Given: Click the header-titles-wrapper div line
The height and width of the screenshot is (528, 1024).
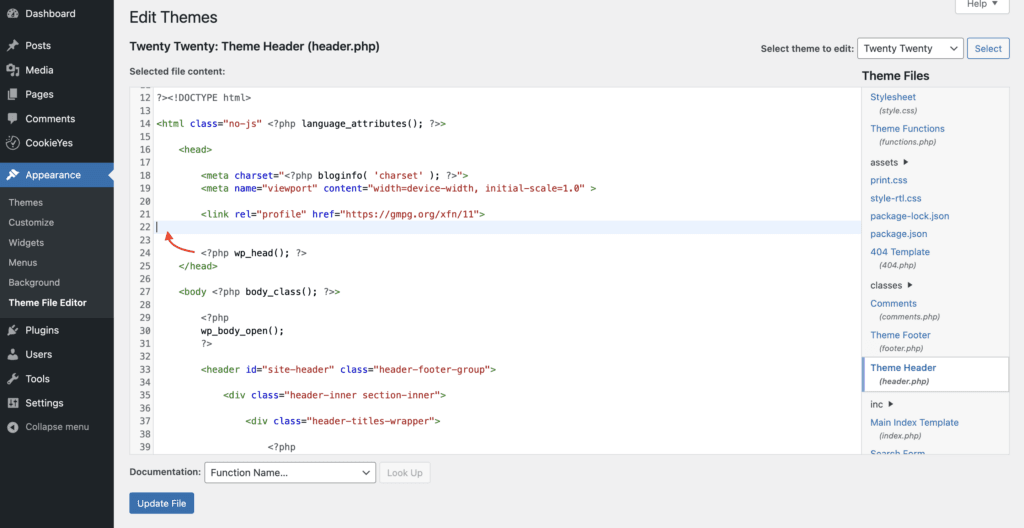Looking at the screenshot, I should (x=343, y=421).
